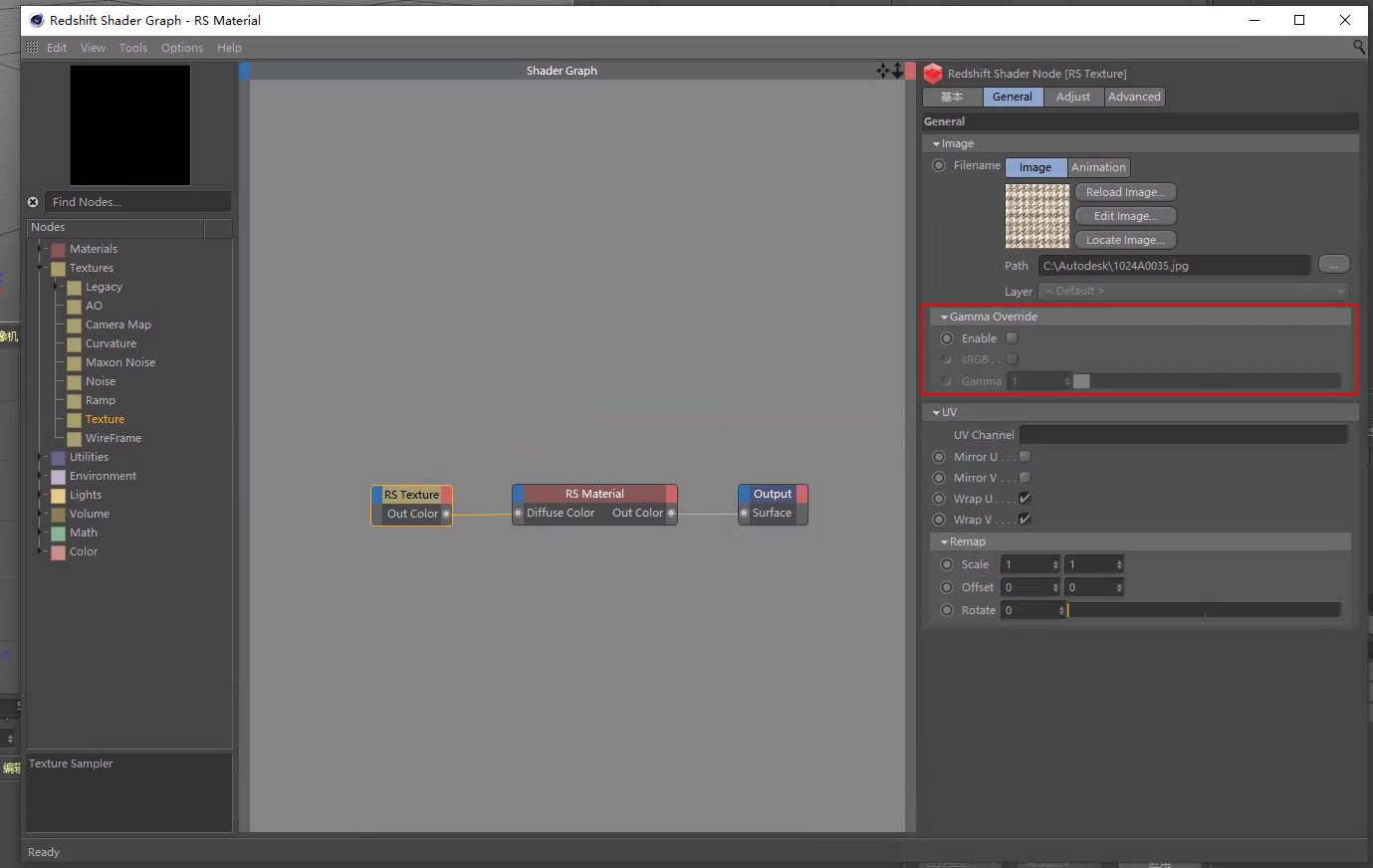Screen dimensions: 1373x868
Task: Switch to the Advanced tab
Action: (x=1134, y=97)
